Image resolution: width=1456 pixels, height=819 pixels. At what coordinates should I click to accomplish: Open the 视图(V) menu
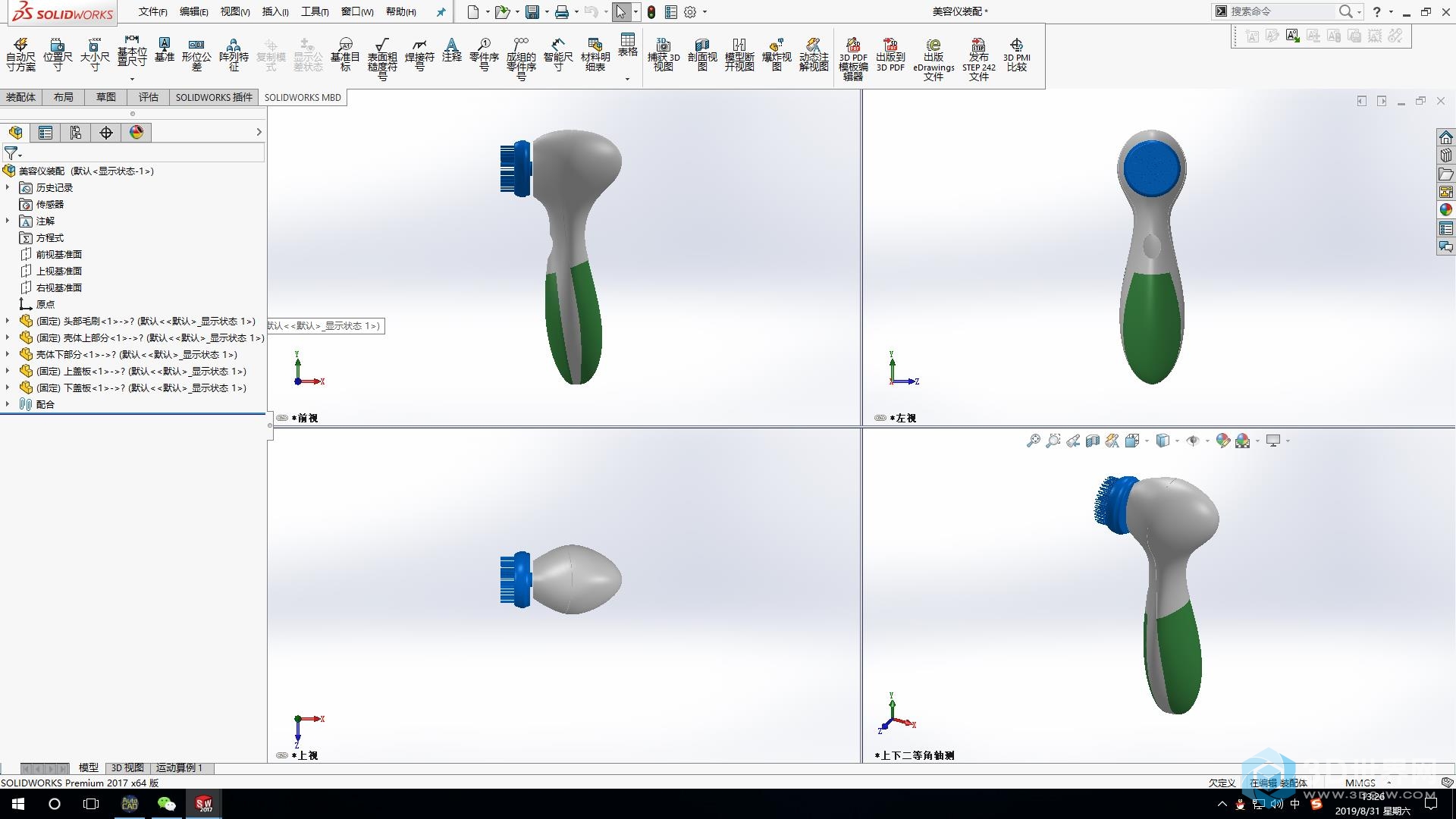click(x=235, y=11)
